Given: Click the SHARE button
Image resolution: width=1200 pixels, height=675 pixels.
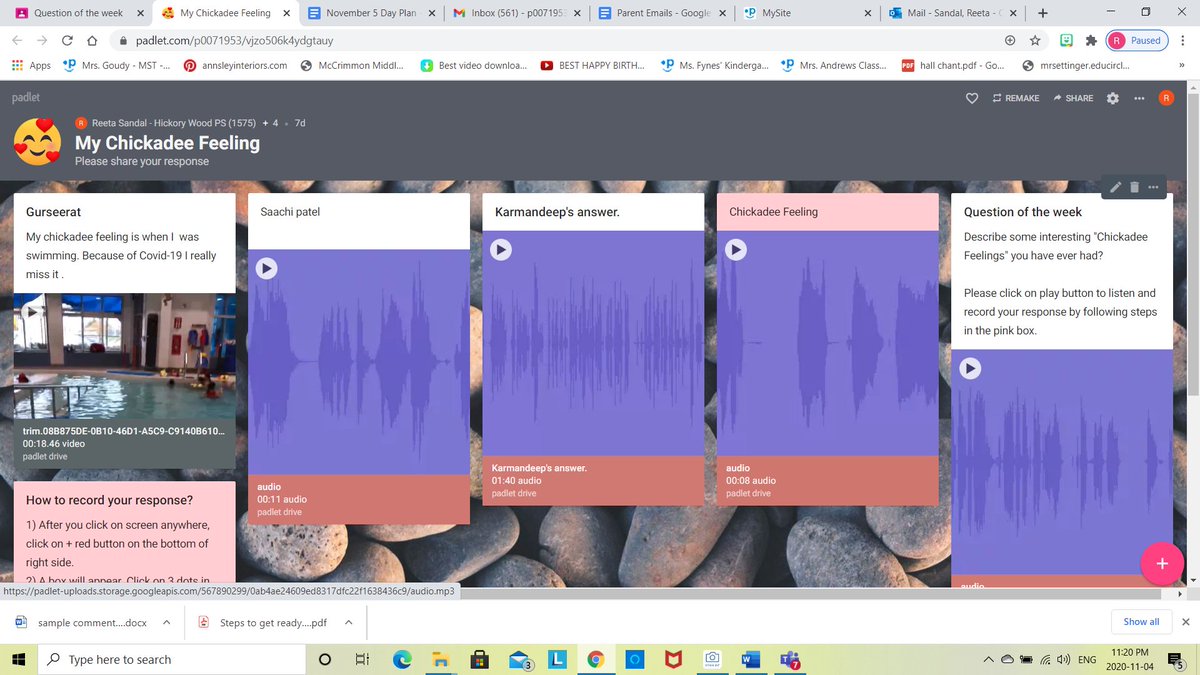Looking at the screenshot, I should (1073, 98).
